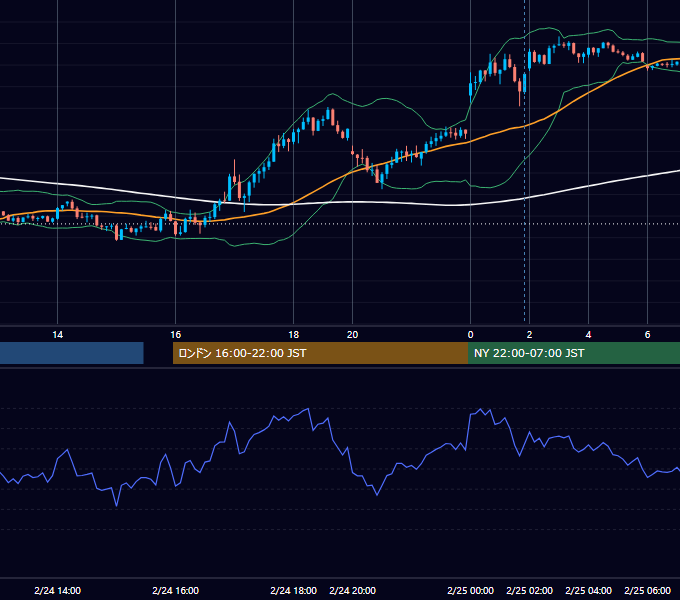Click the blue session bar before London
The width and height of the screenshot is (680, 600).
tap(72, 353)
